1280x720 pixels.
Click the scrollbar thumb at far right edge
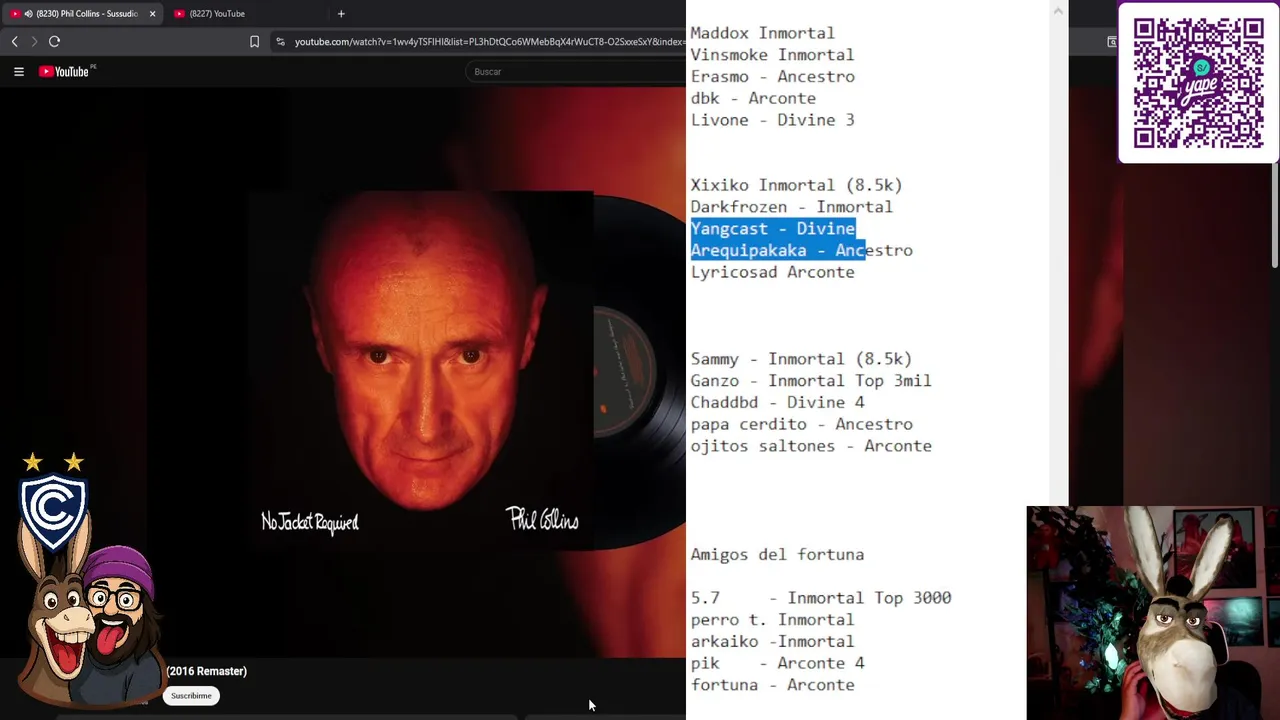(1274, 215)
